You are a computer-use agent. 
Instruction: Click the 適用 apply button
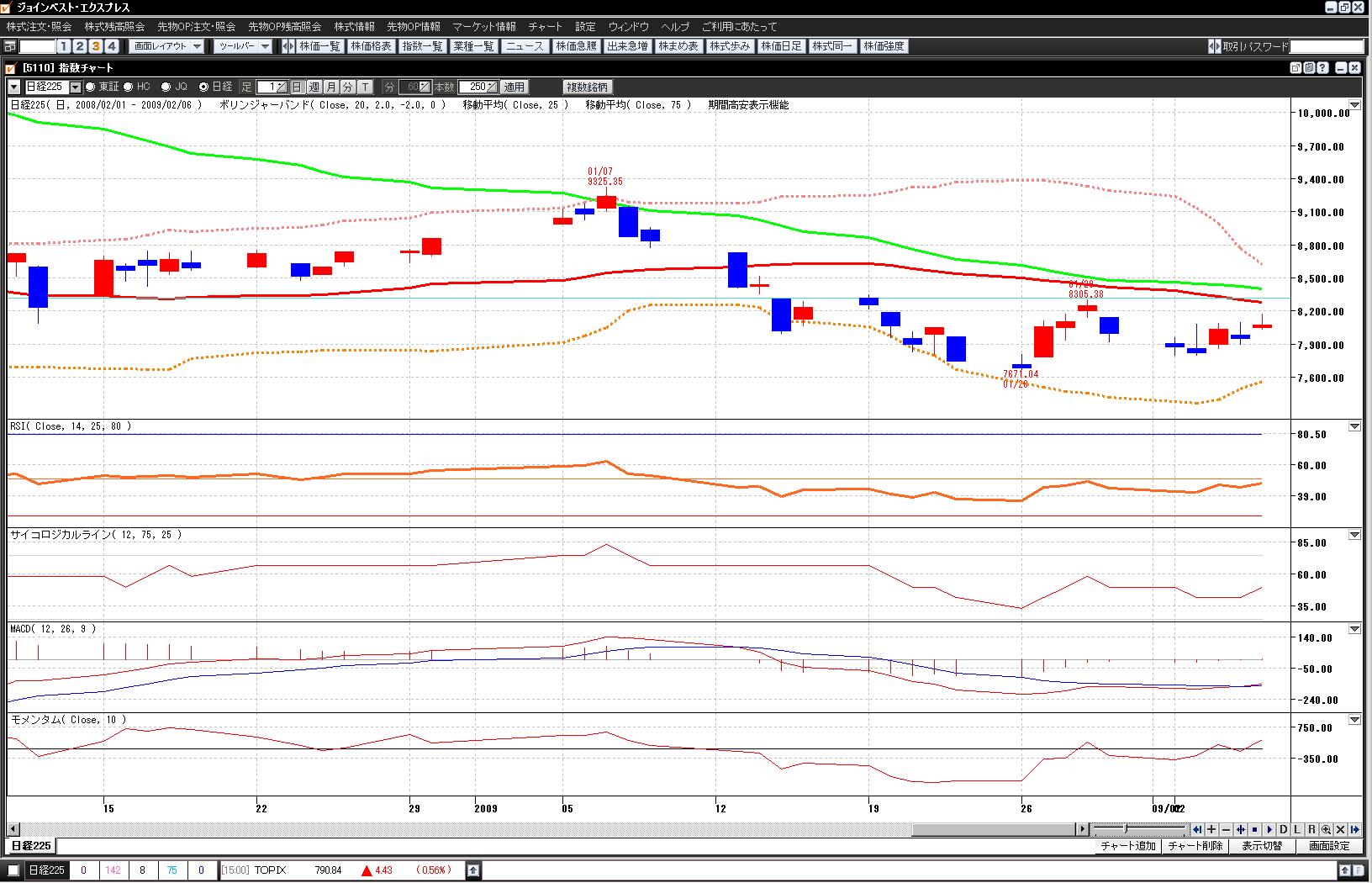pos(514,87)
